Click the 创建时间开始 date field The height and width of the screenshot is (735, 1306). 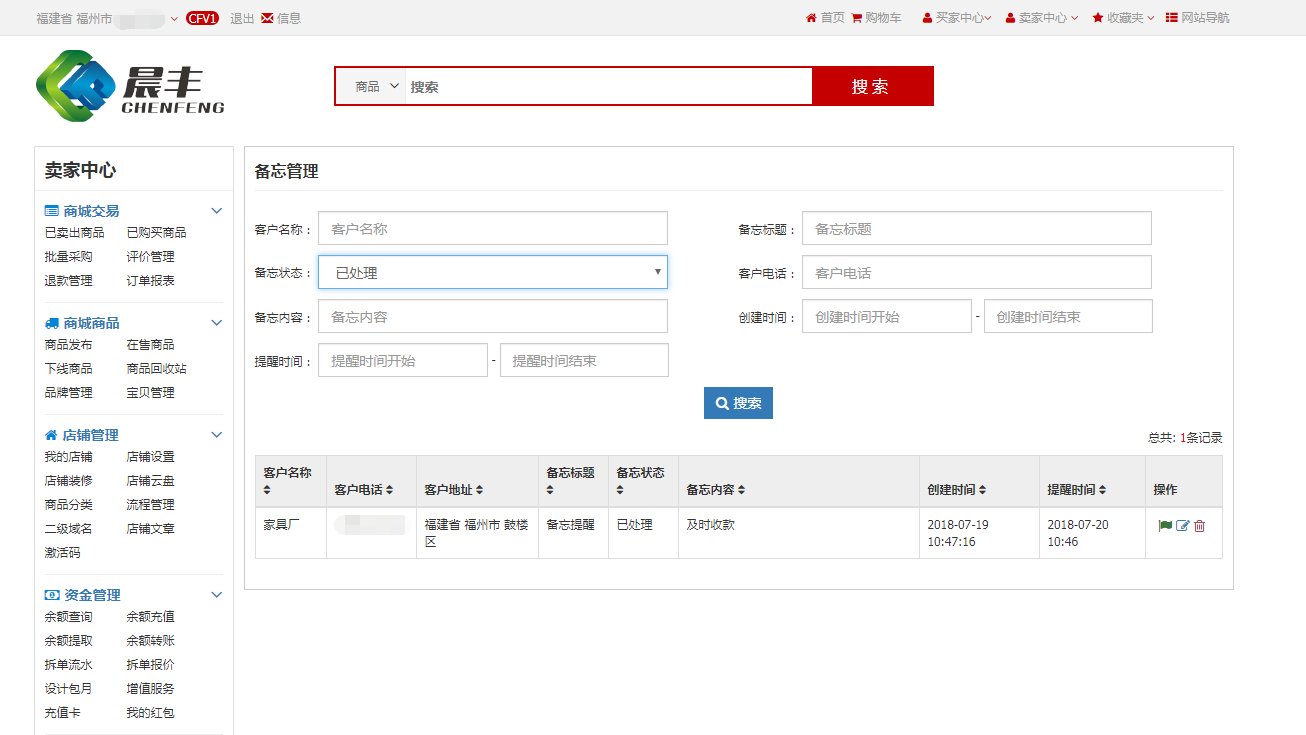pos(886,317)
